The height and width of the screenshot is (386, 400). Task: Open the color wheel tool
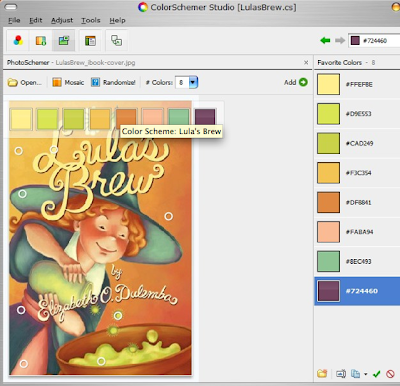(18, 41)
